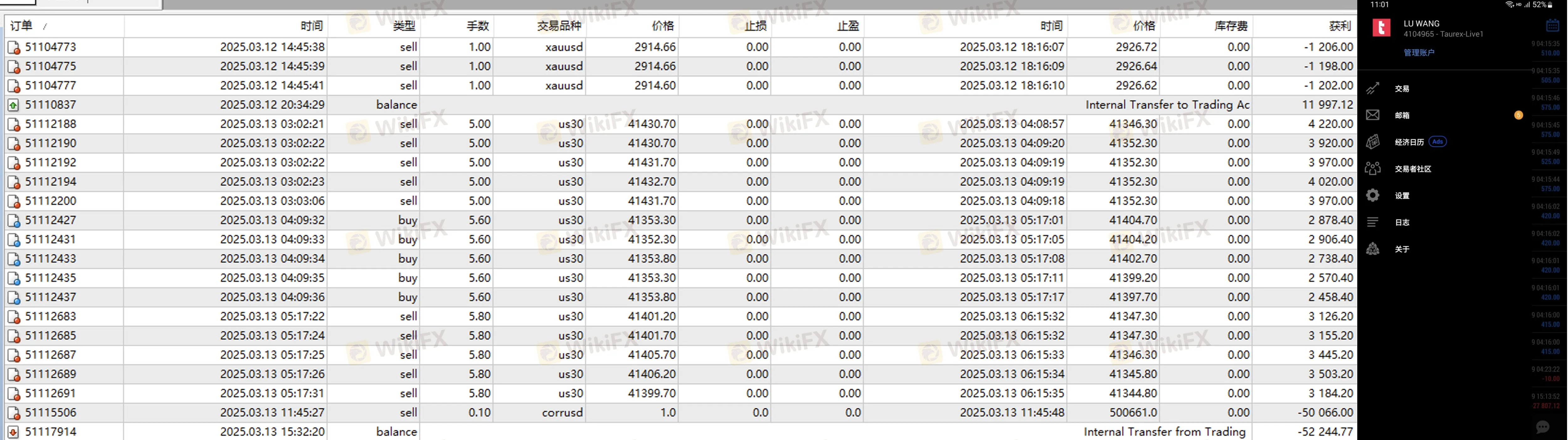Click the Ads badge beside 经济日历
Image resolution: width=1568 pixels, height=440 pixels.
click(1437, 142)
